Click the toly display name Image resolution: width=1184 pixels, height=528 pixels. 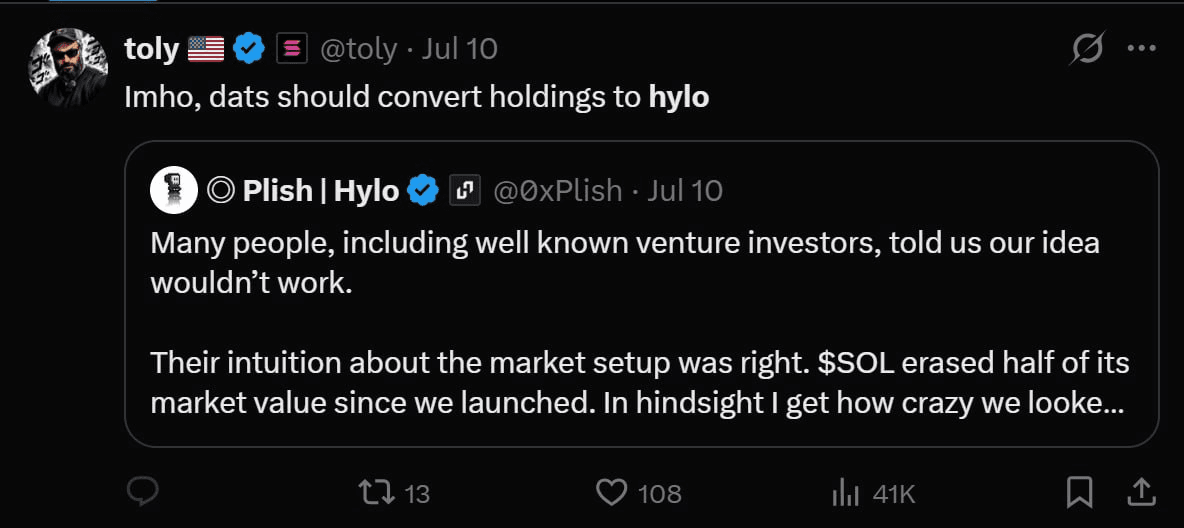(152, 49)
